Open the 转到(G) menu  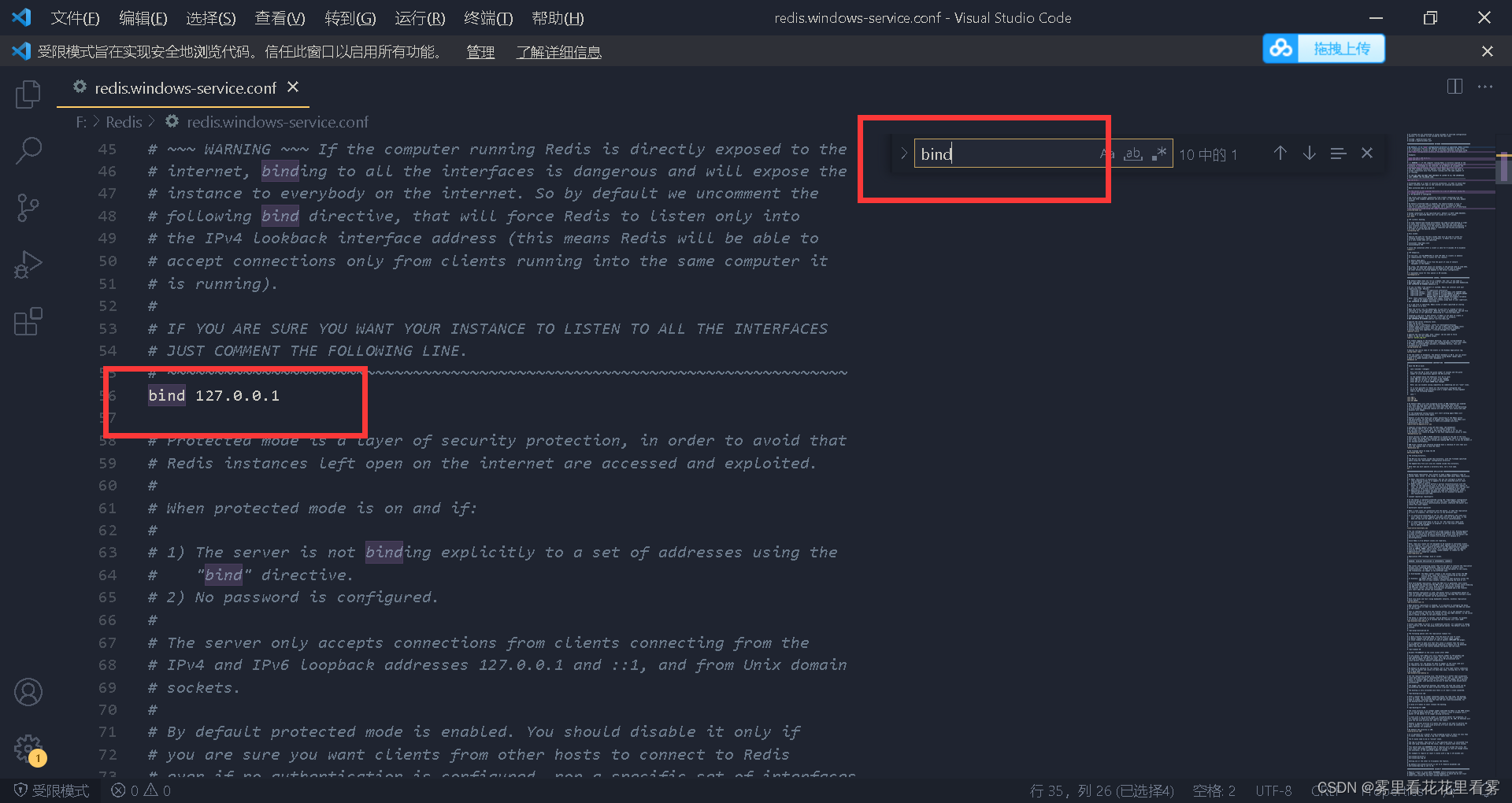click(350, 18)
